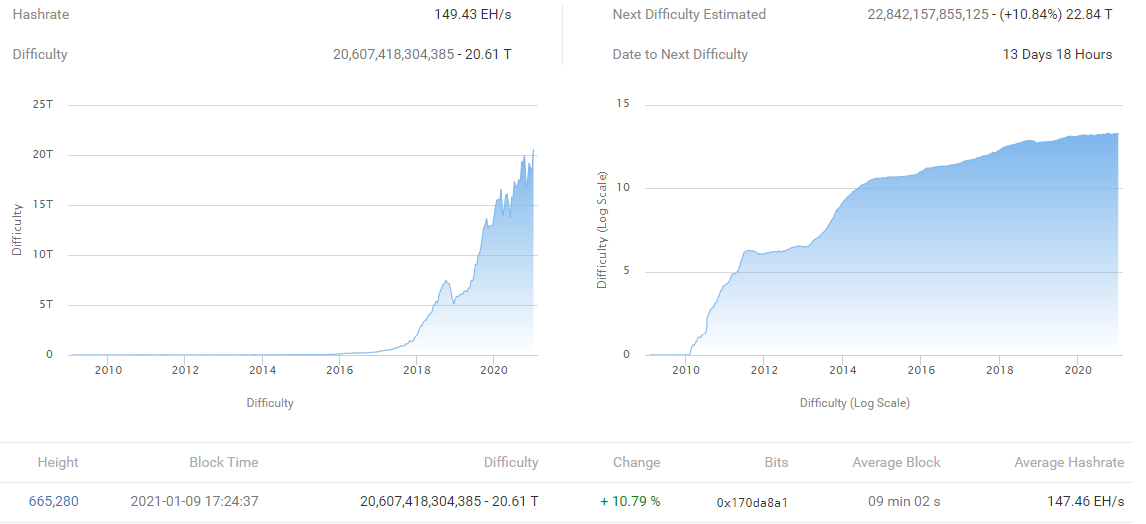Click the Height column header
The image size is (1146, 524).
tap(58, 462)
